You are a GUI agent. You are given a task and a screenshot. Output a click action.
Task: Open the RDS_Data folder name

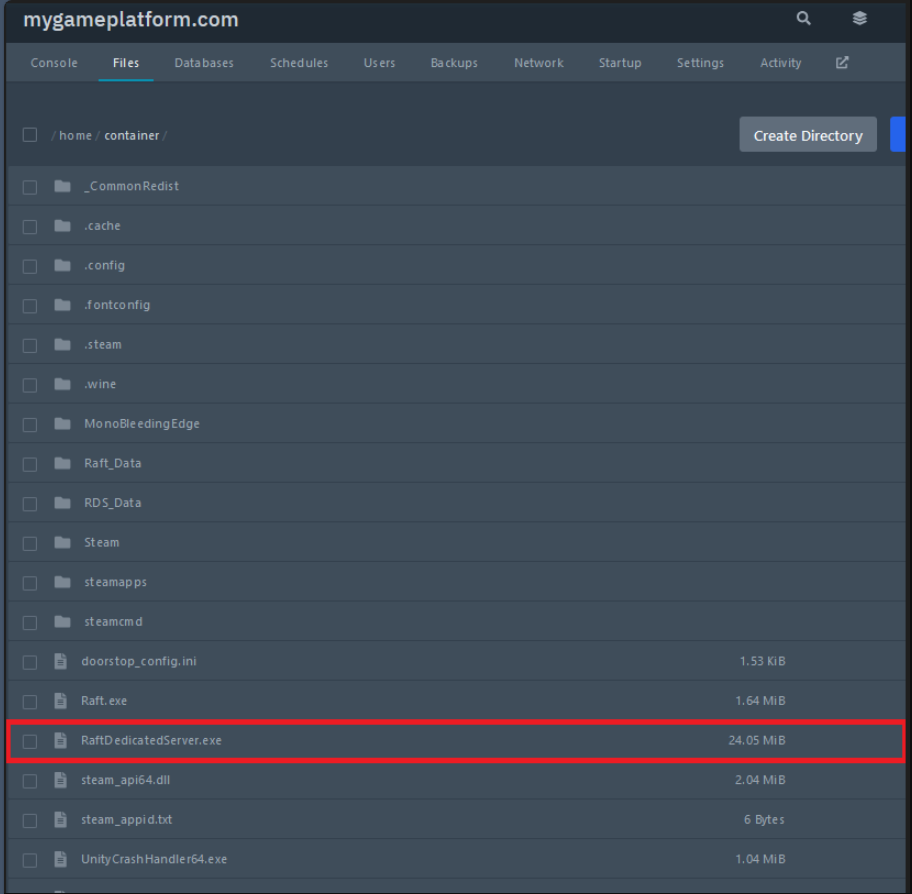tap(113, 503)
